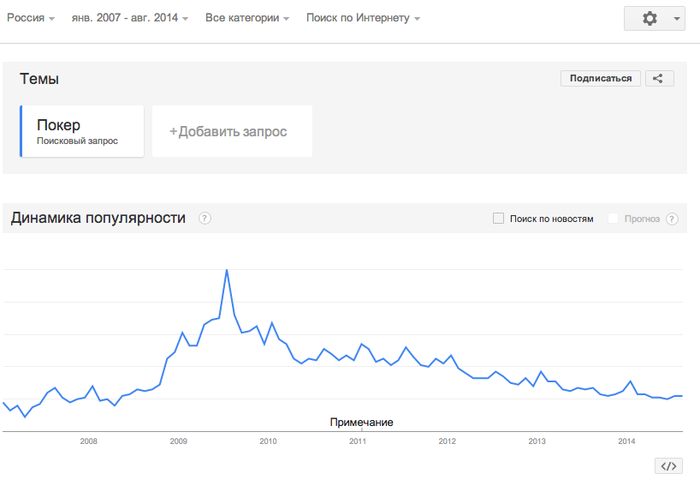
Task: Click the Примечание label on chart
Action: click(361, 422)
